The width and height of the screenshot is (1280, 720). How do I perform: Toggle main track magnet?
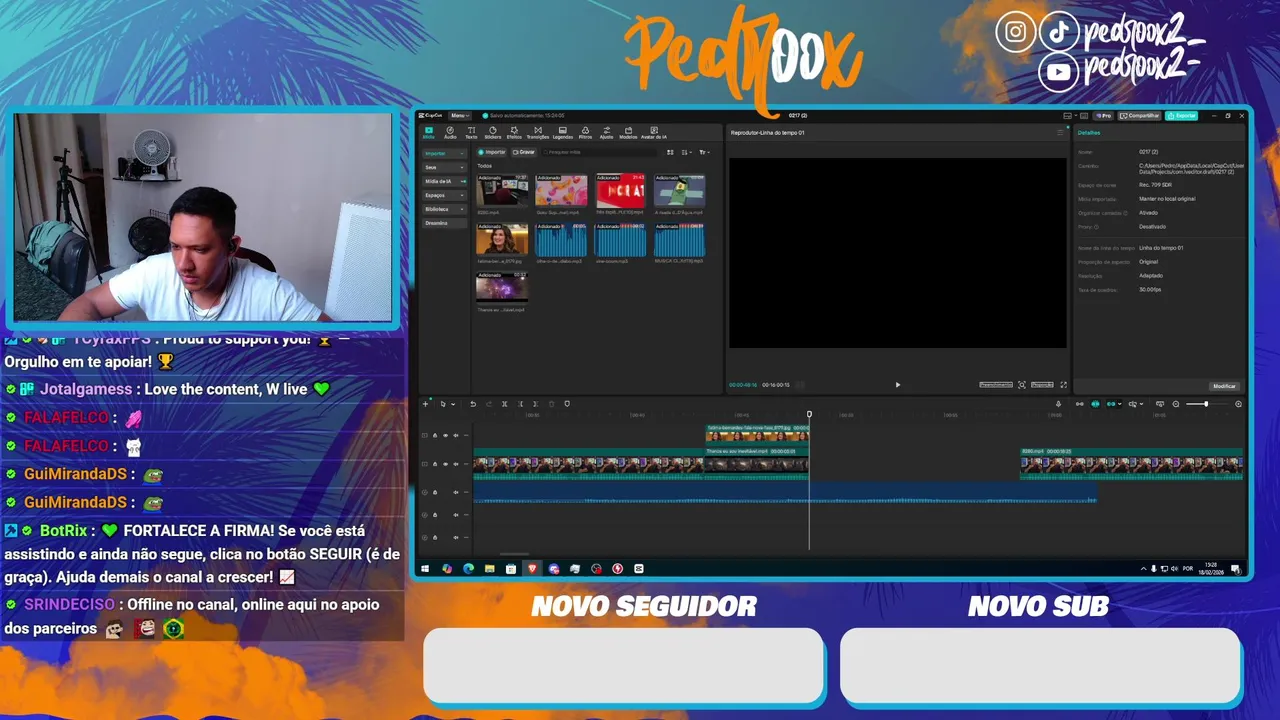(1080, 404)
